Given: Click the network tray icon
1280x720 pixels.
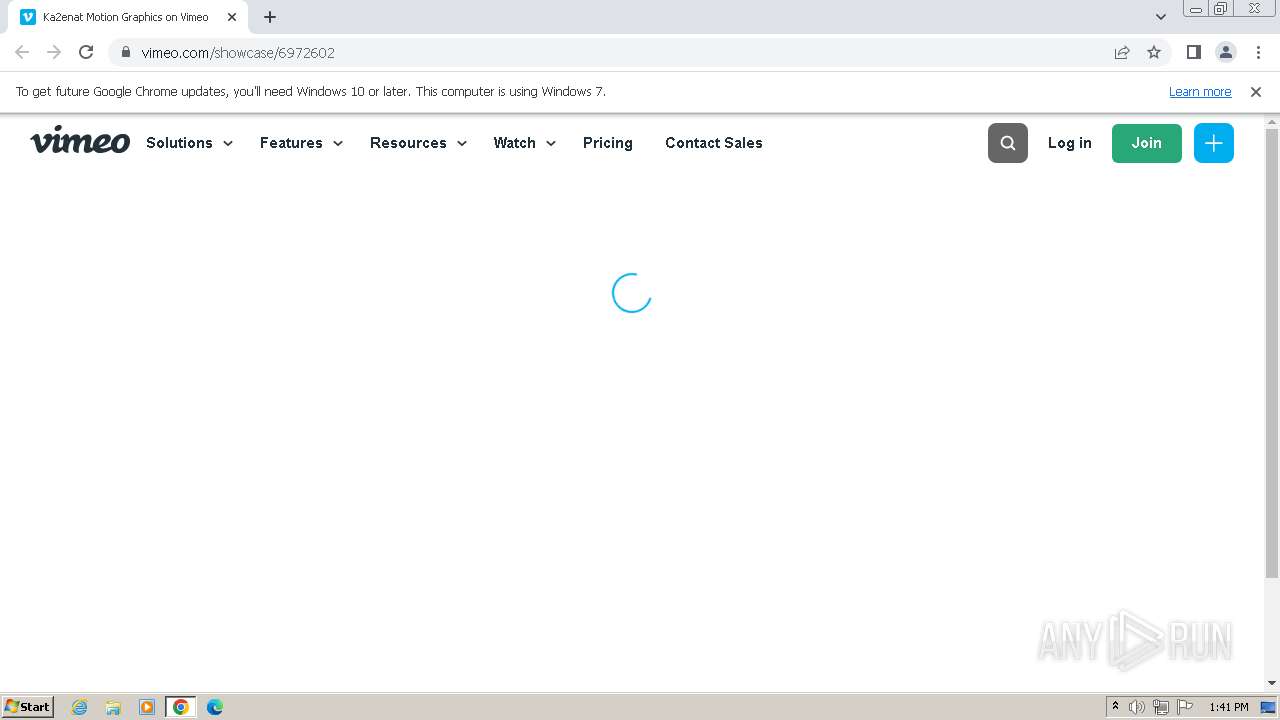Looking at the screenshot, I should (x=1161, y=707).
